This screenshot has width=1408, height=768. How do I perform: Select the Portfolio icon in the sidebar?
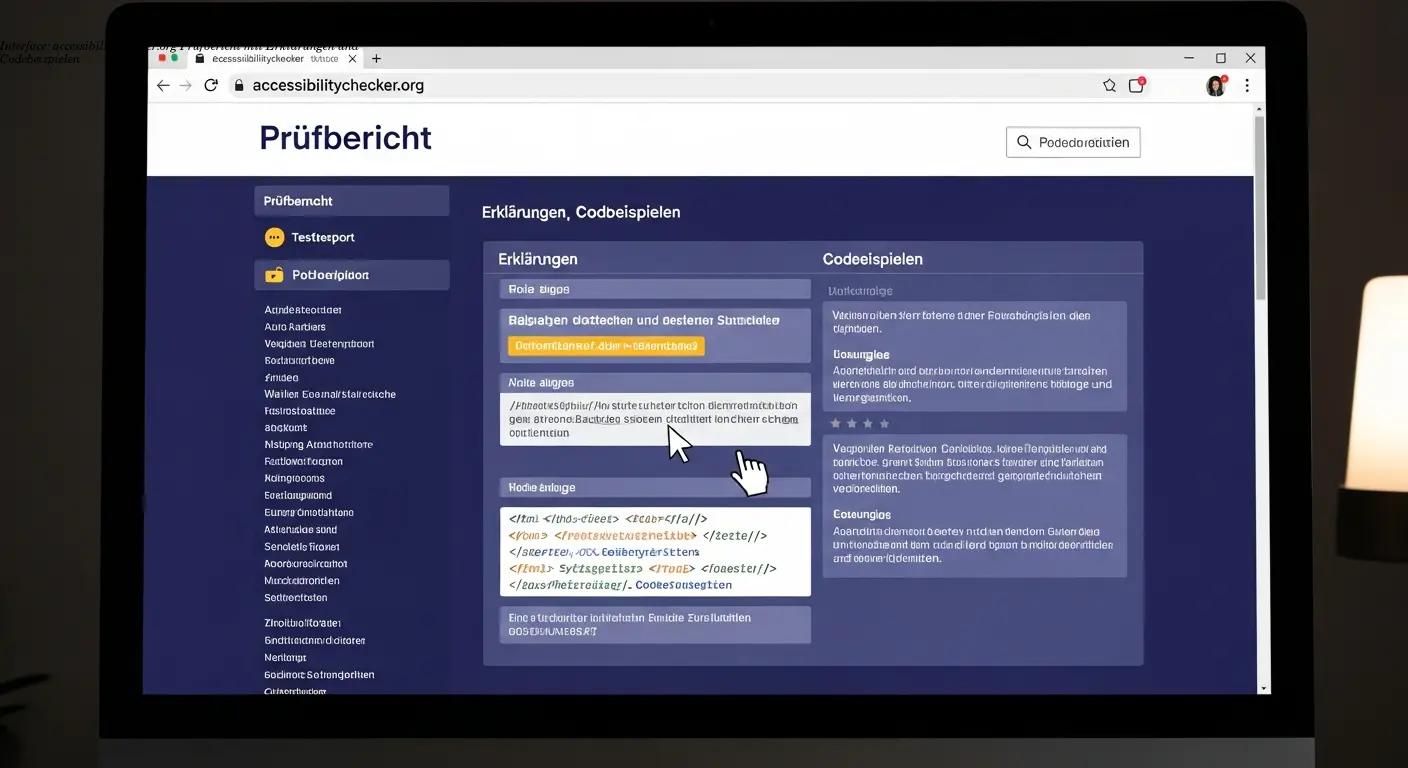pos(273,274)
